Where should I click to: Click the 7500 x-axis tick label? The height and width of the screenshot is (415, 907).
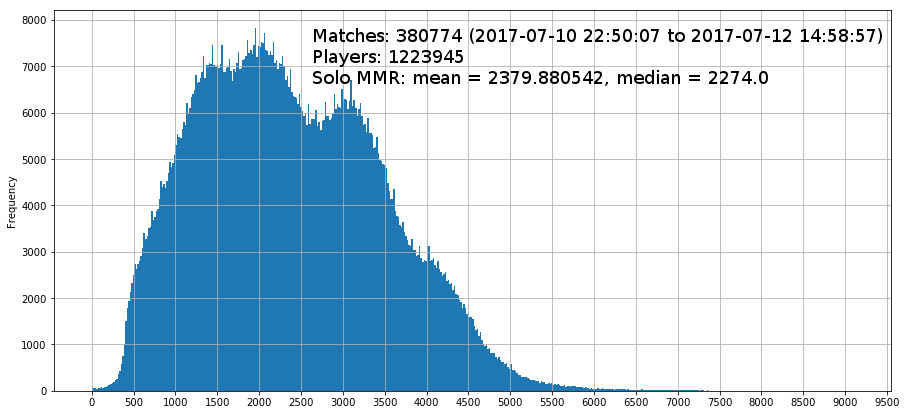click(720, 400)
